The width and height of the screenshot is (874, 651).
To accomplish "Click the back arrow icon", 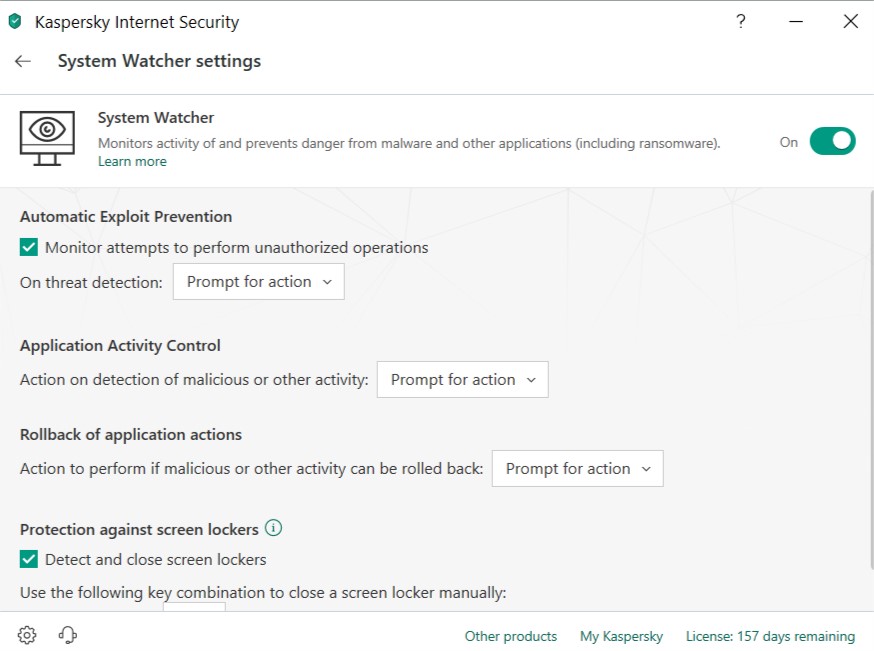I will [23, 61].
